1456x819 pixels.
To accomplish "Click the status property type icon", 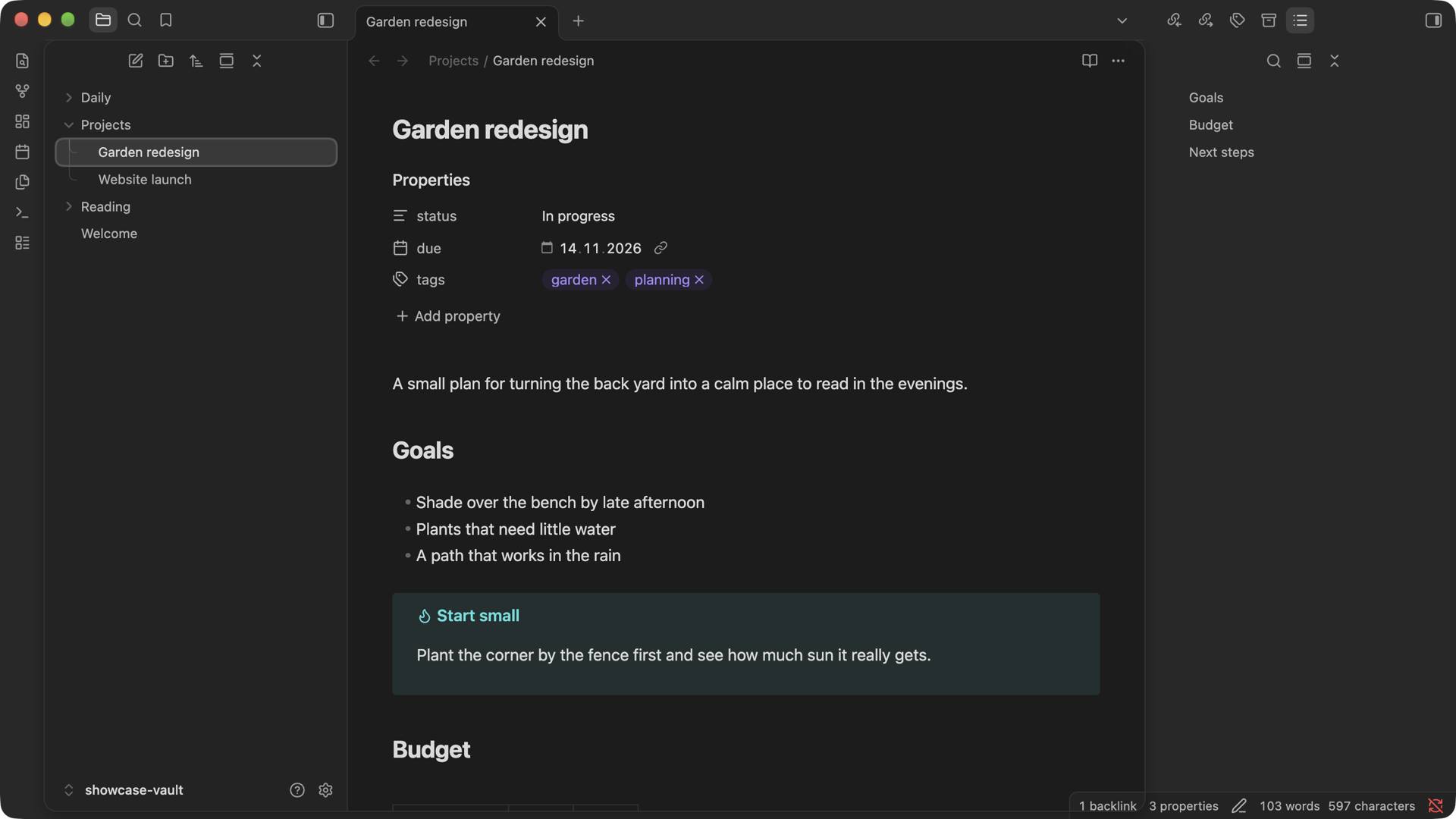I will [400, 216].
